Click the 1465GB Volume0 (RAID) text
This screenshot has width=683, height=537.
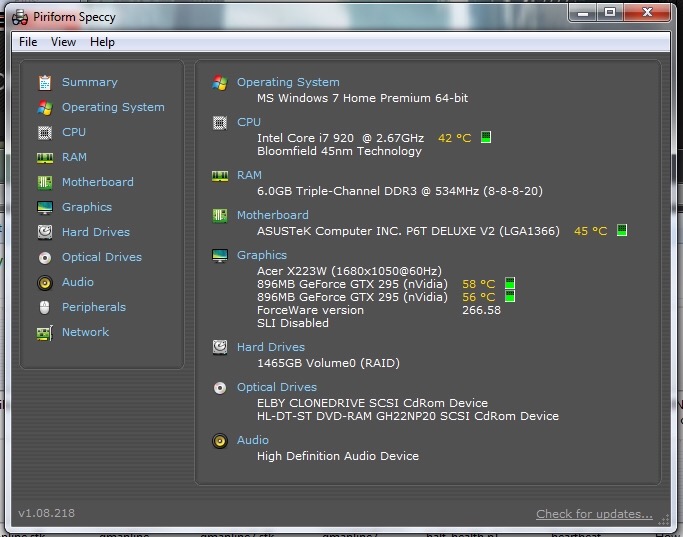point(328,363)
